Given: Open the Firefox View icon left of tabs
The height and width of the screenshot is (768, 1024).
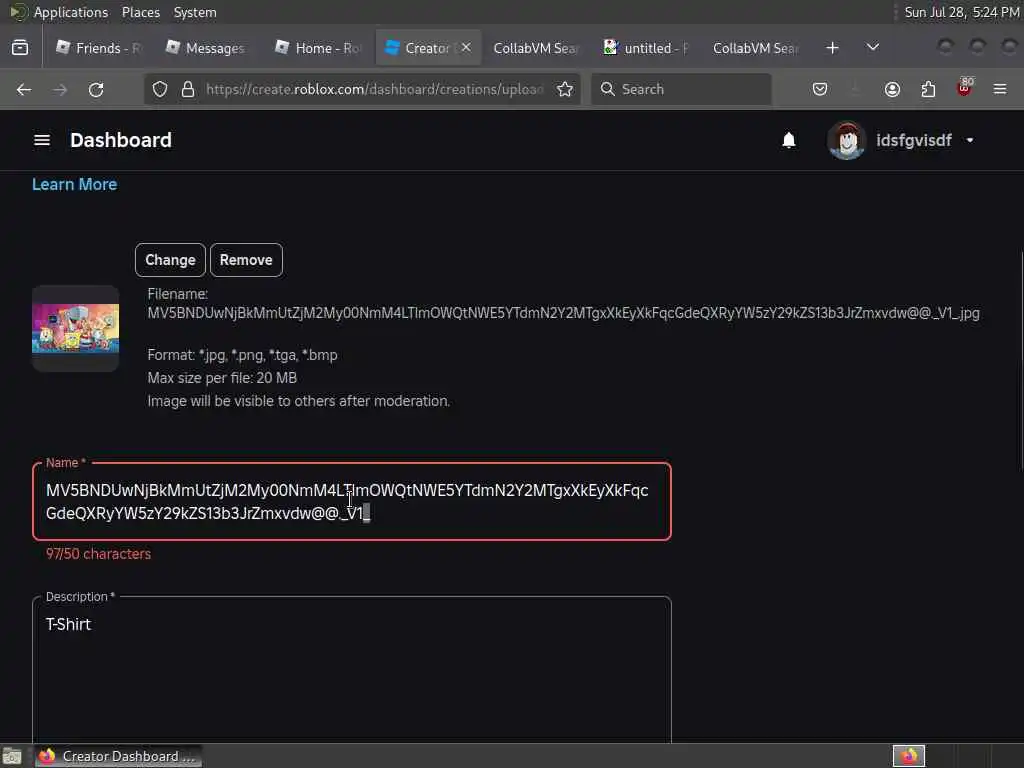Looking at the screenshot, I should coord(20,48).
